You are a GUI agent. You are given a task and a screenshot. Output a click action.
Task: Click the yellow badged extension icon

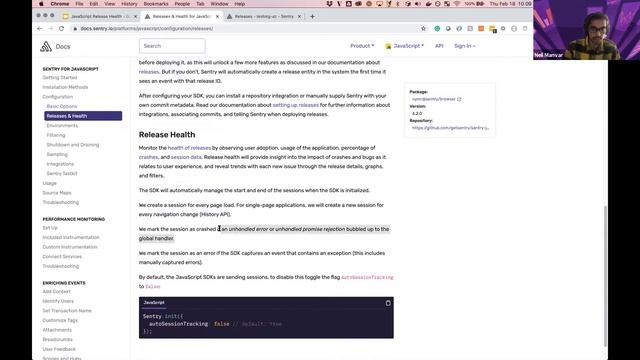493,29
